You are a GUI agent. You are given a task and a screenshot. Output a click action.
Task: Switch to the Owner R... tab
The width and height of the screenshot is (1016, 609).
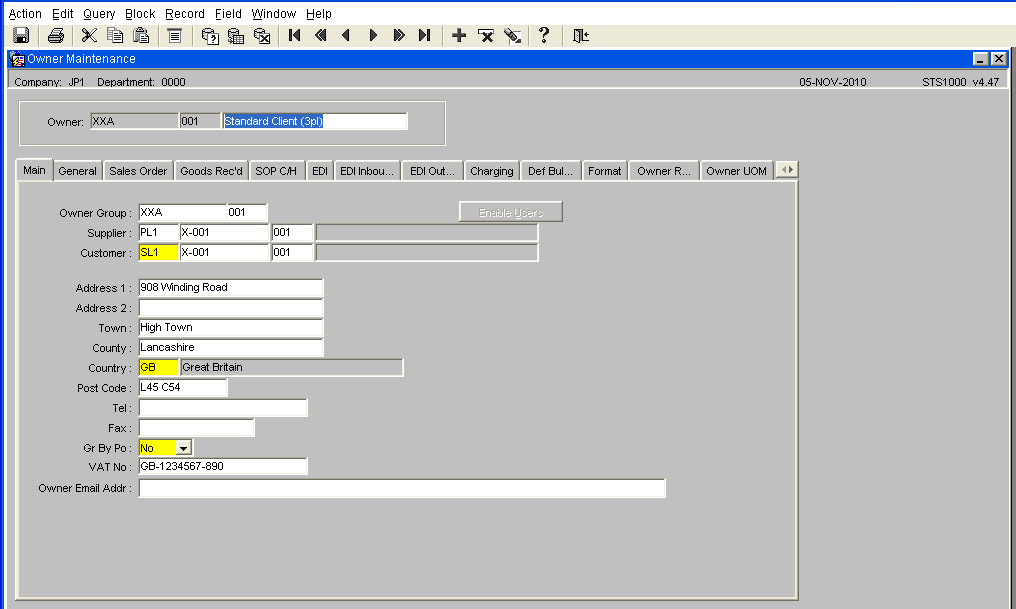coord(664,171)
